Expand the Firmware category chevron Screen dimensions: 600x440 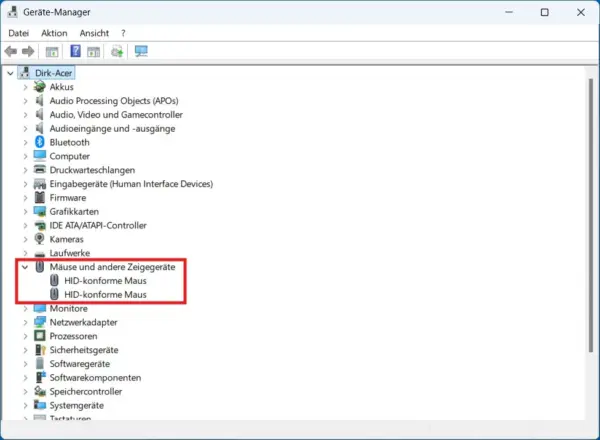[25, 198]
